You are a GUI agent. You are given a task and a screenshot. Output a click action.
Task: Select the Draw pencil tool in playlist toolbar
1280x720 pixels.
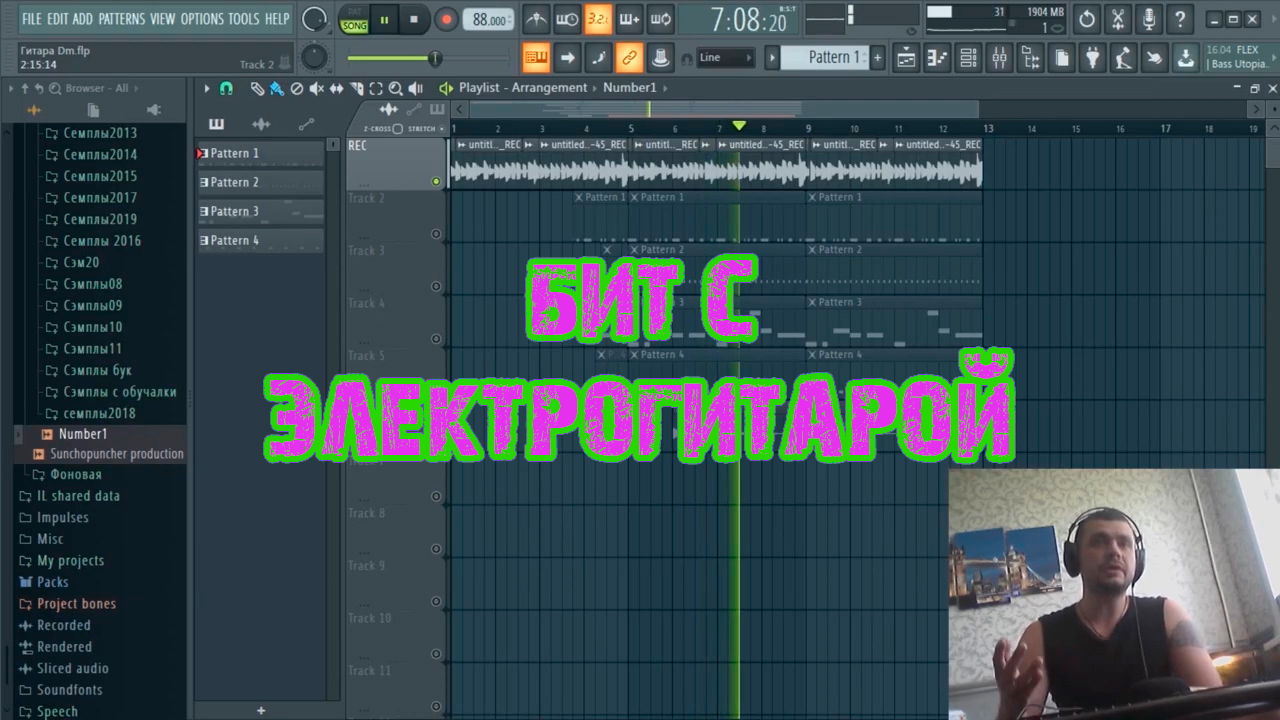point(257,88)
